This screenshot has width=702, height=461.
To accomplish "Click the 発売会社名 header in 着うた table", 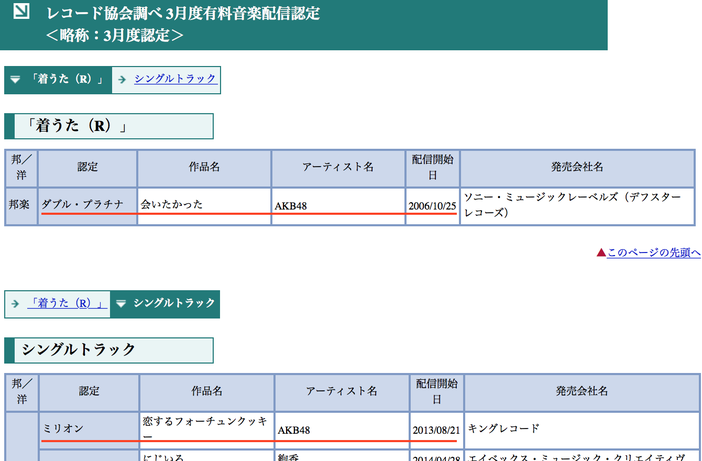I will [x=578, y=168].
